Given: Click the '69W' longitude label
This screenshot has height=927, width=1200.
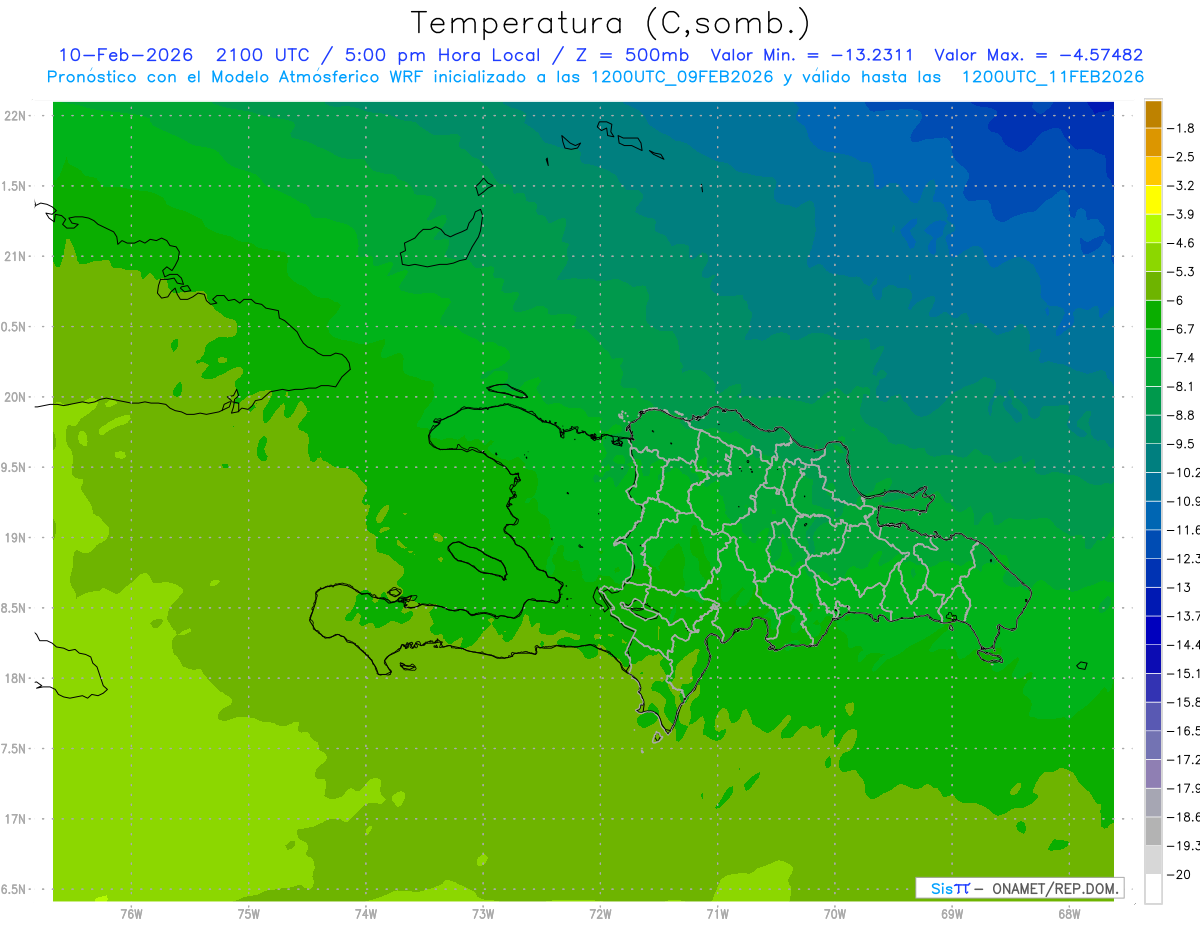Looking at the screenshot, I should 952,914.
